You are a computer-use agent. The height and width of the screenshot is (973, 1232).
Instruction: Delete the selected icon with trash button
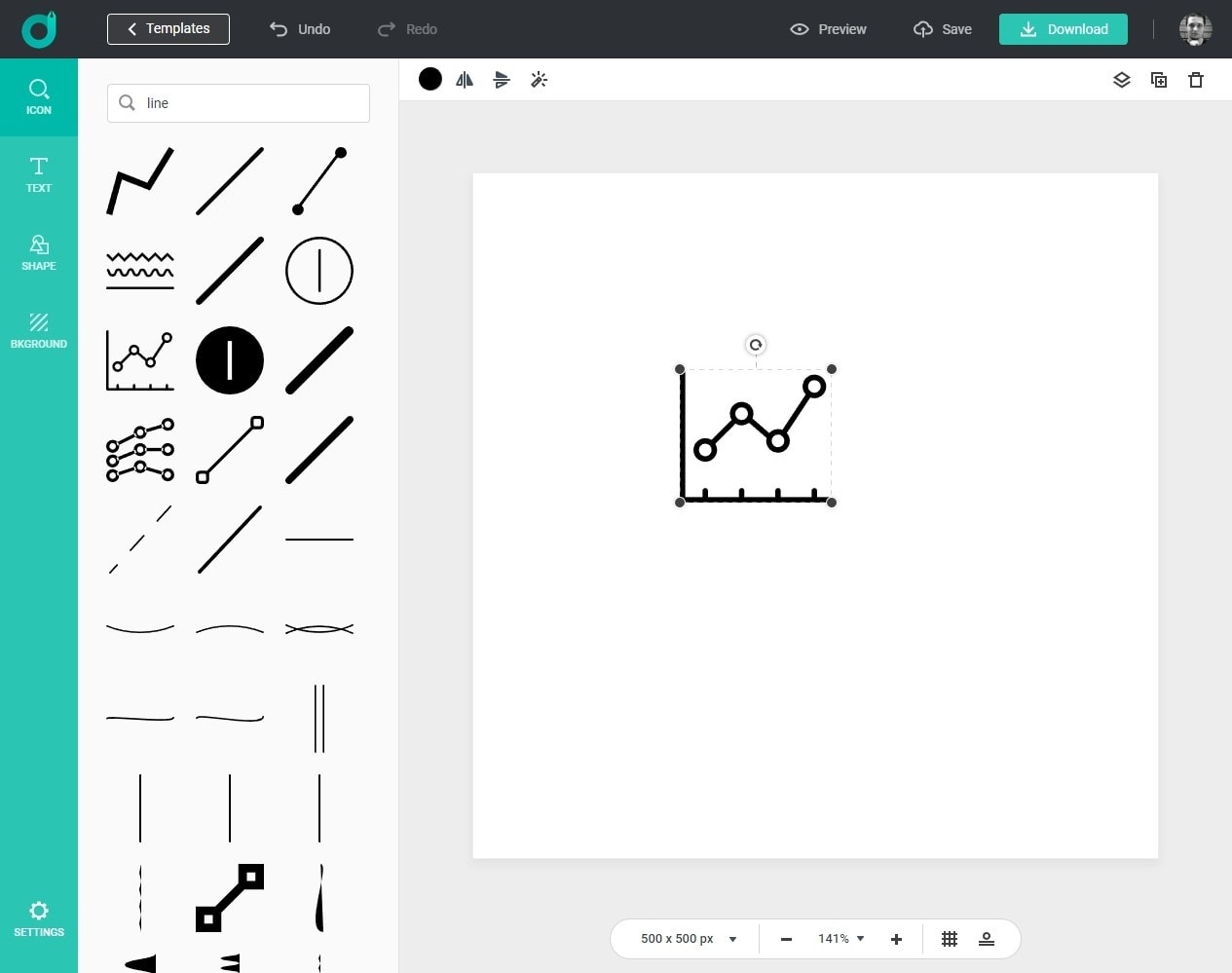1196,80
